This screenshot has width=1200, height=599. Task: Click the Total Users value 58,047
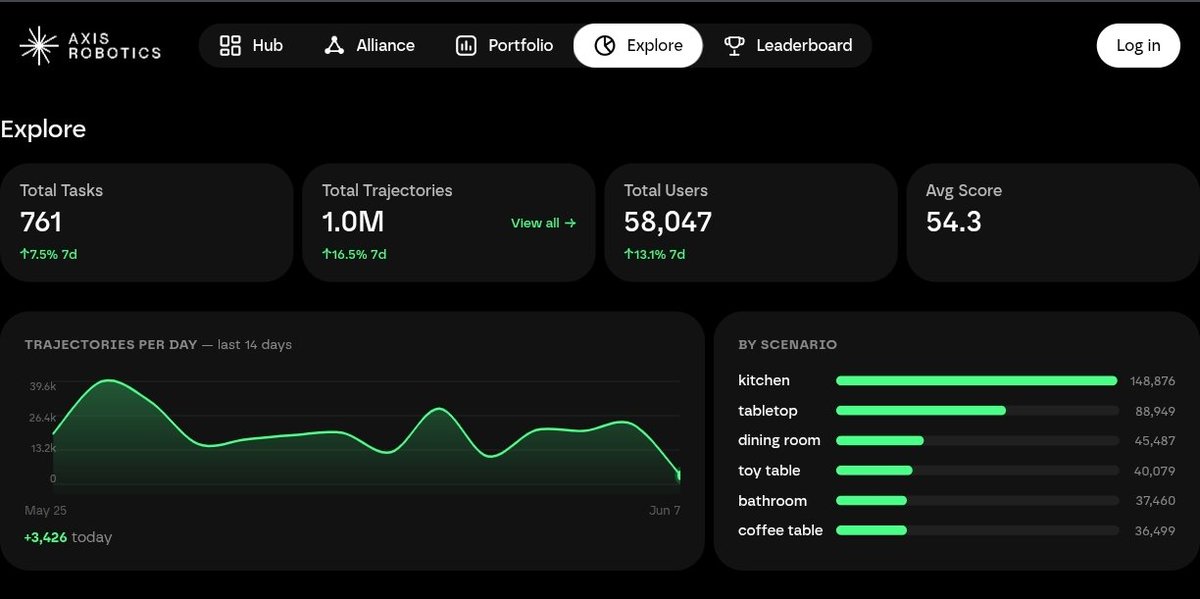(668, 222)
